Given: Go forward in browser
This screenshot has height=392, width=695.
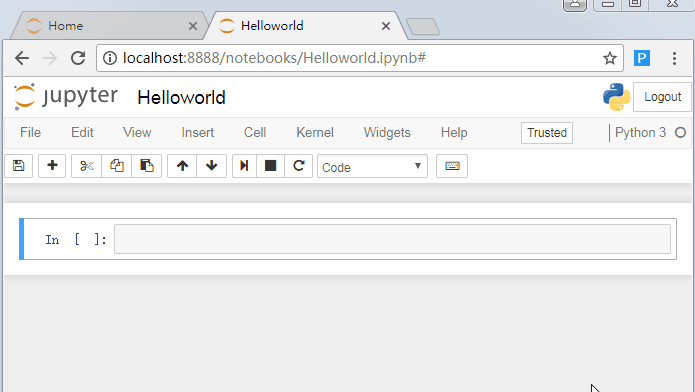Looking at the screenshot, I should click(x=50, y=58).
